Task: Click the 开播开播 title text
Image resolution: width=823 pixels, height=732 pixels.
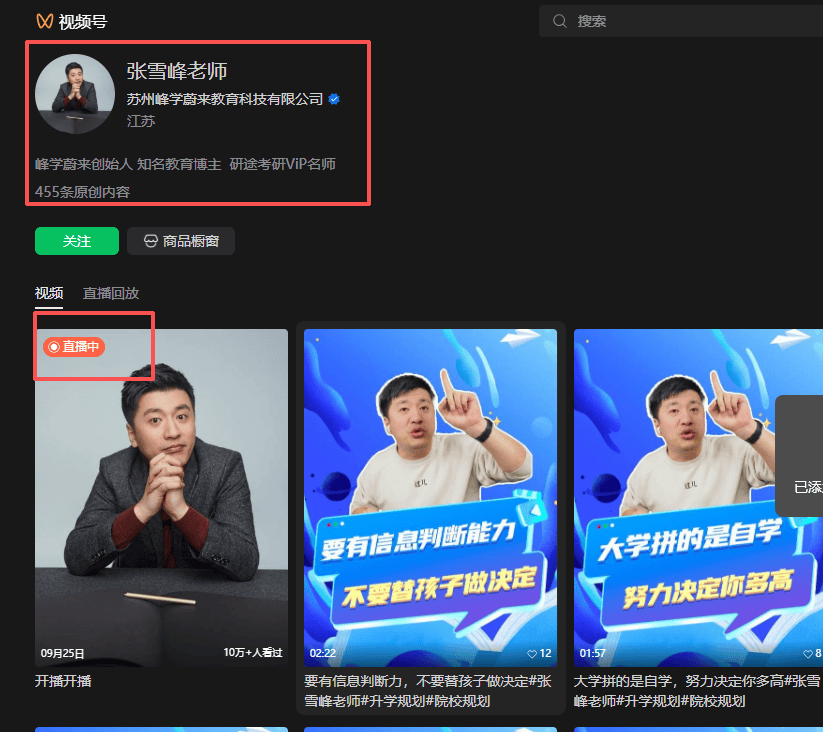Action: click(64, 681)
